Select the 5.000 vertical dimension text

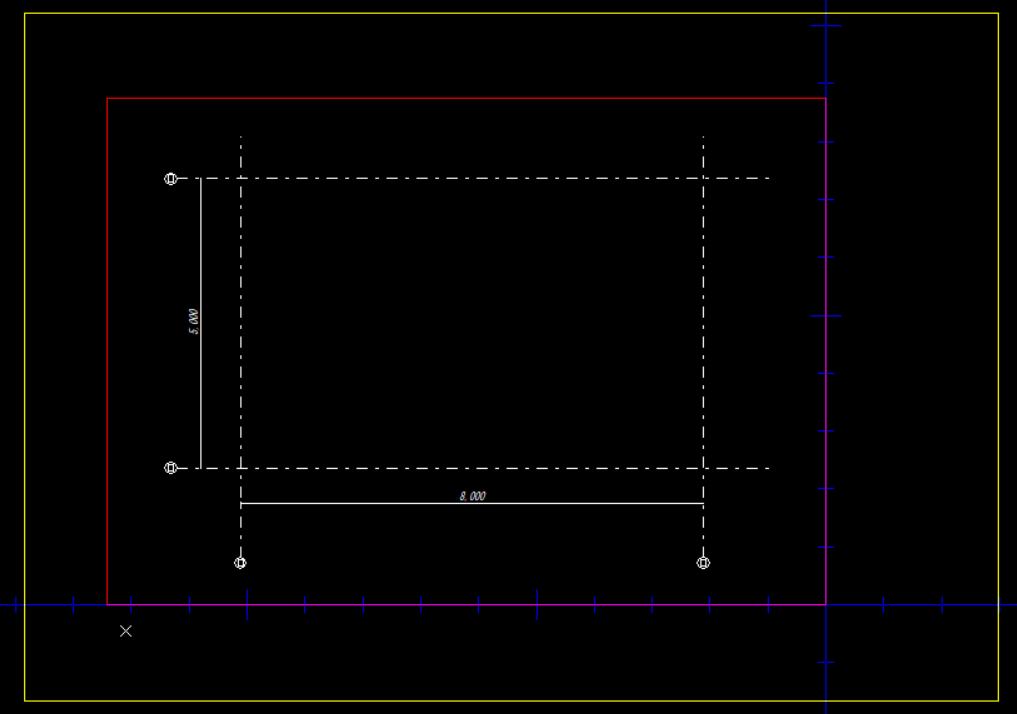(194, 321)
